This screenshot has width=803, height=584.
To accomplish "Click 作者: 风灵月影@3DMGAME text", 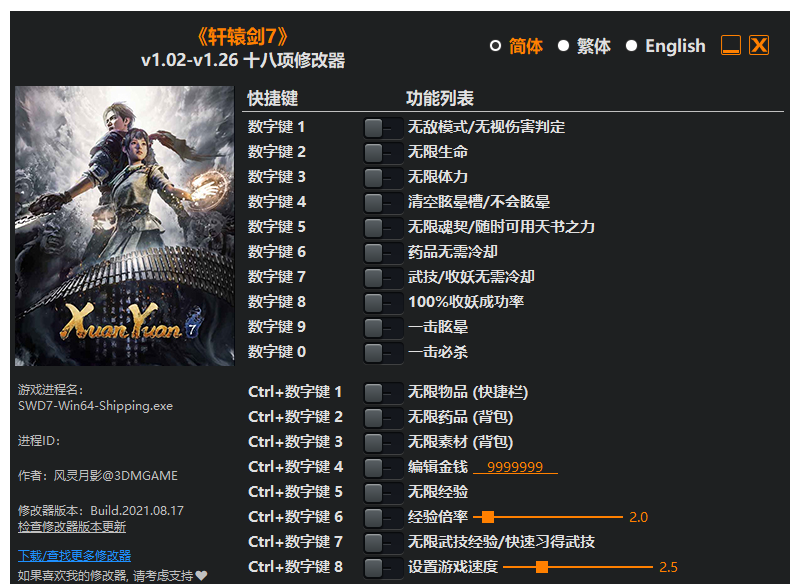I will coord(98,476).
